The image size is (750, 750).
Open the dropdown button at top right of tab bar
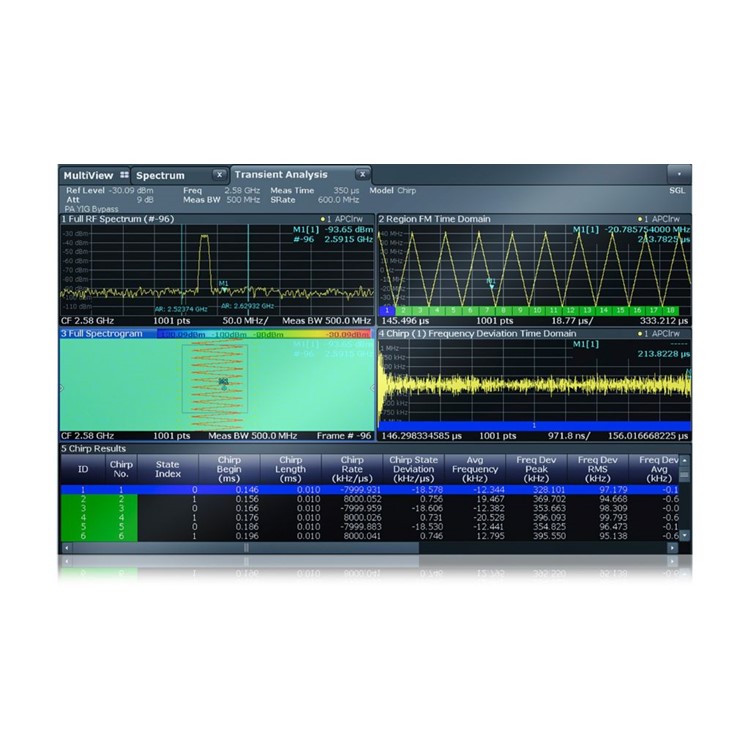pyautogui.click(x=679, y=174)
